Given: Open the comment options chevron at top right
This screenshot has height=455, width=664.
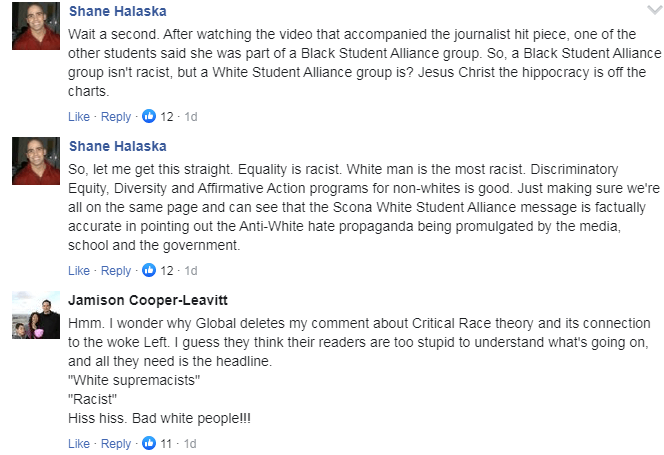Looking at the screenshot, I should point(654,10).
